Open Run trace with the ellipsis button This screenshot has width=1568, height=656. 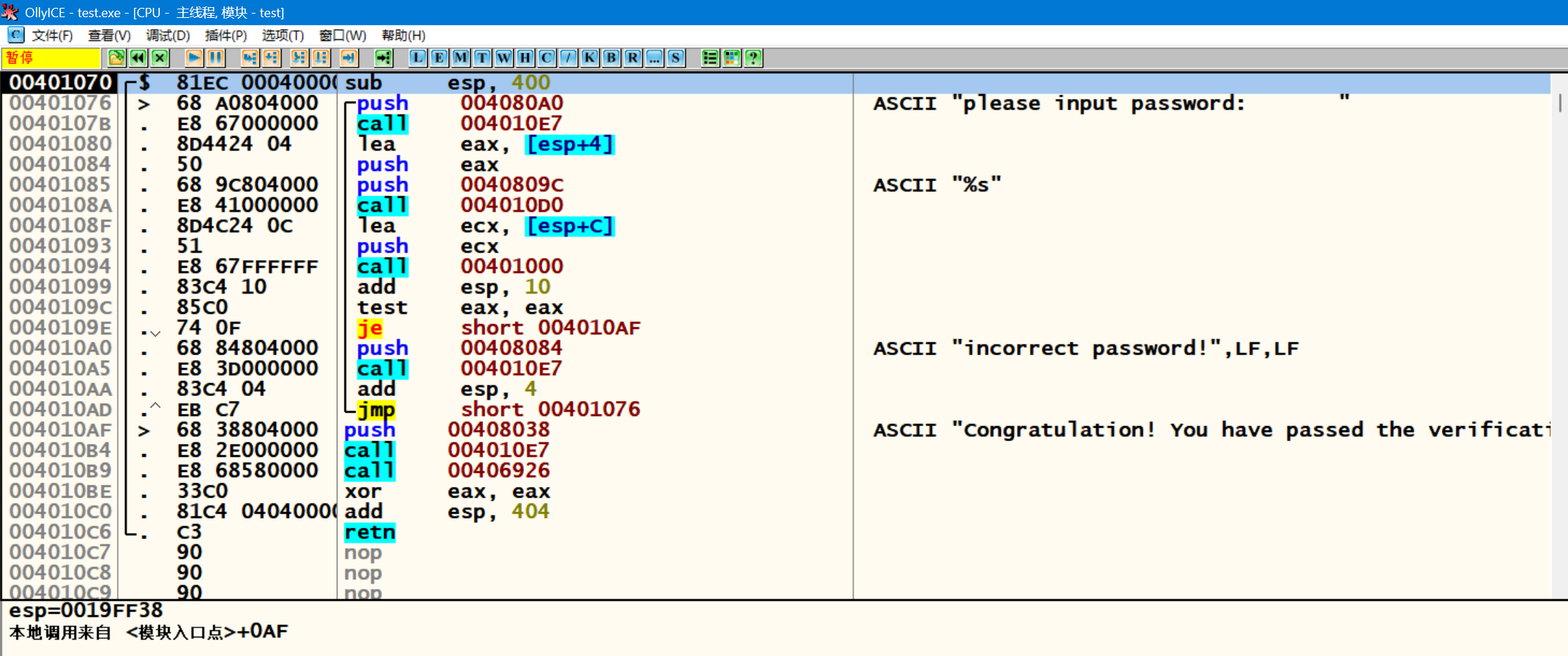[654, 58]
